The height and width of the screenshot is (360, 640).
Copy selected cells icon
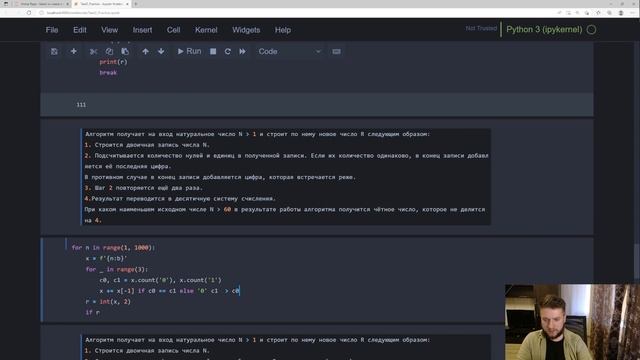coord(109,51)
